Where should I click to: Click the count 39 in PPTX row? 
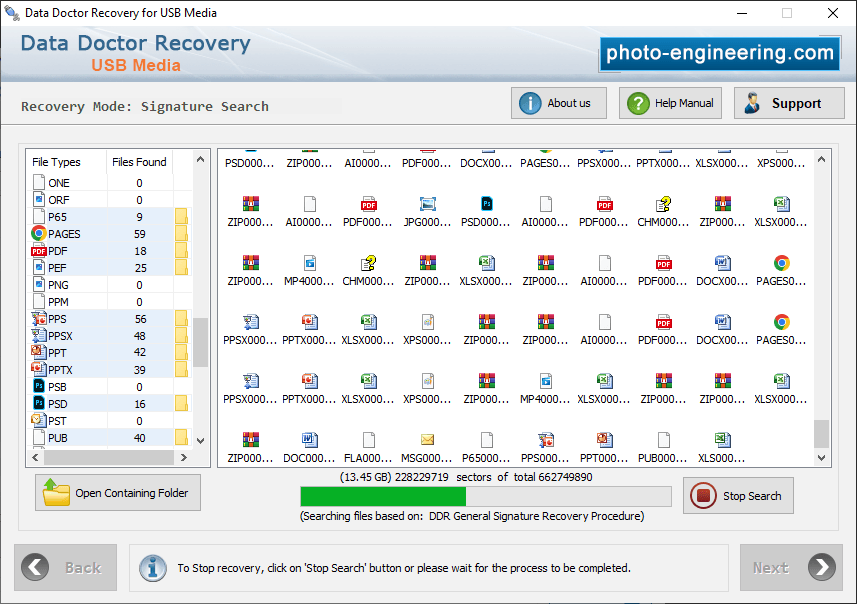point(140,370)
